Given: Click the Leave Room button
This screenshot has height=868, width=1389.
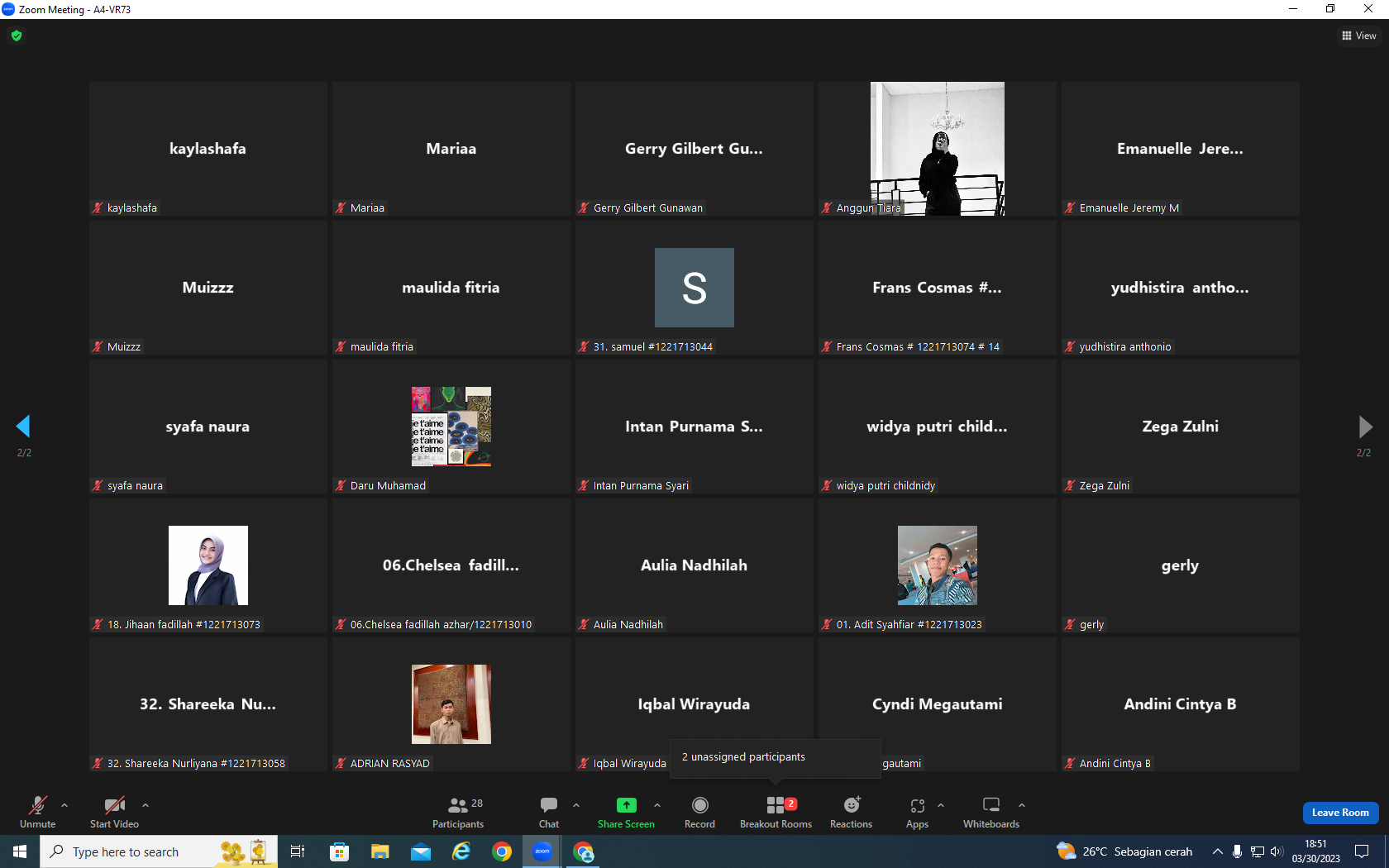Looking at the screenshot, I should pyautogui.click(x=1340, y=813).
